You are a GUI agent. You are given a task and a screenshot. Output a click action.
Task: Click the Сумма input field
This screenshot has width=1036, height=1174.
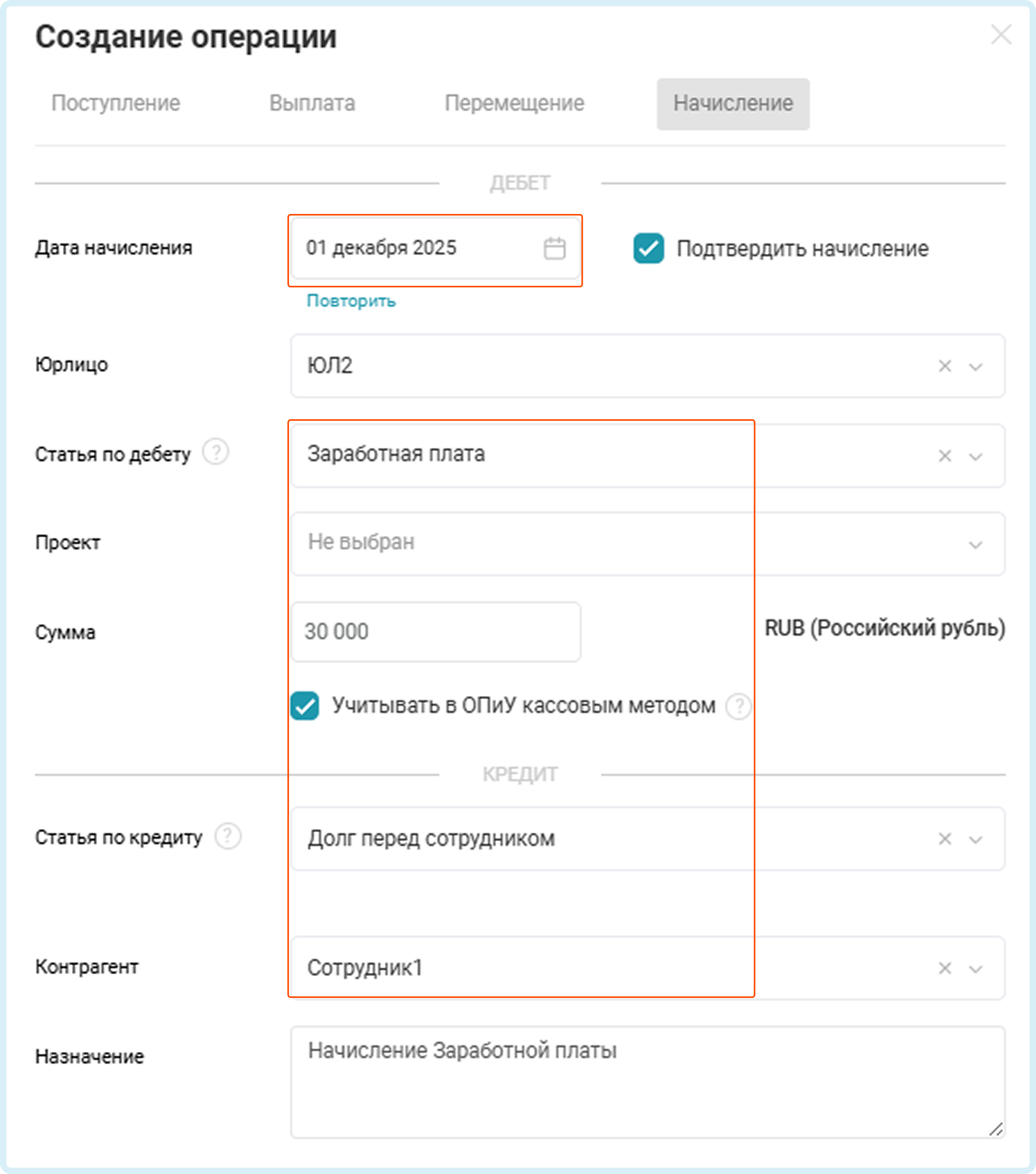435,632
